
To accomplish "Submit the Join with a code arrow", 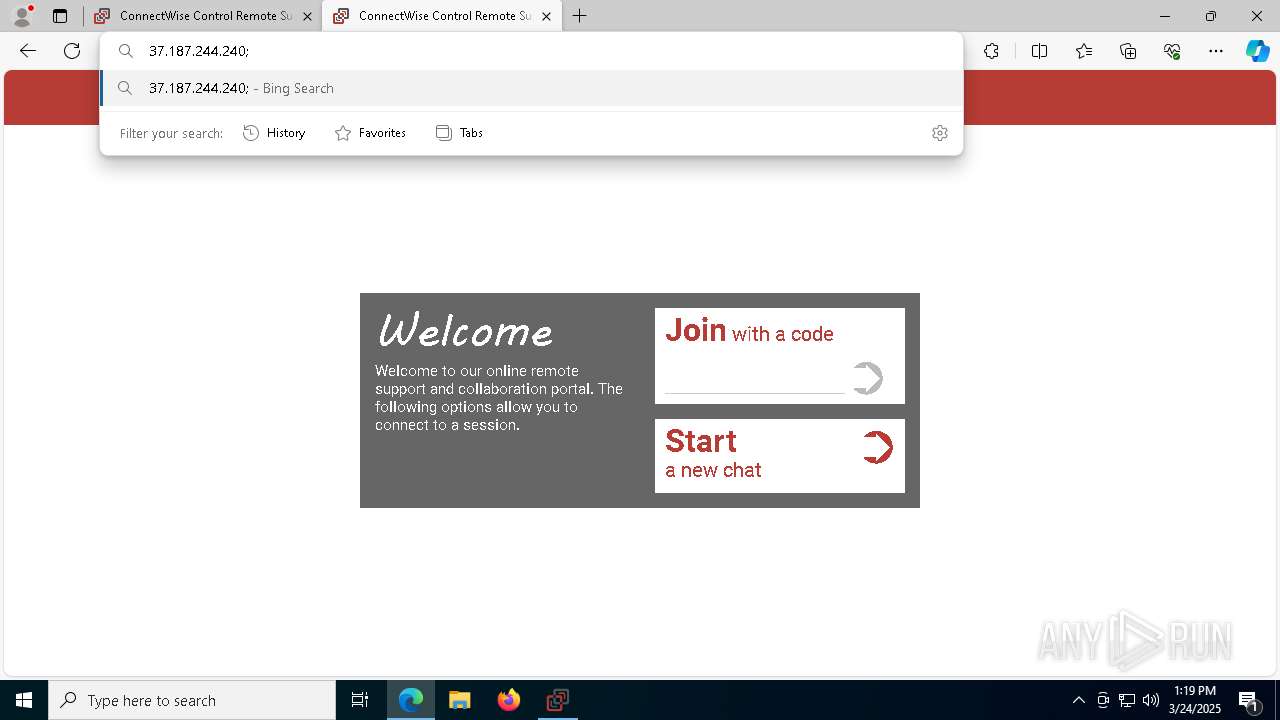I will click(x=868, y=378).
